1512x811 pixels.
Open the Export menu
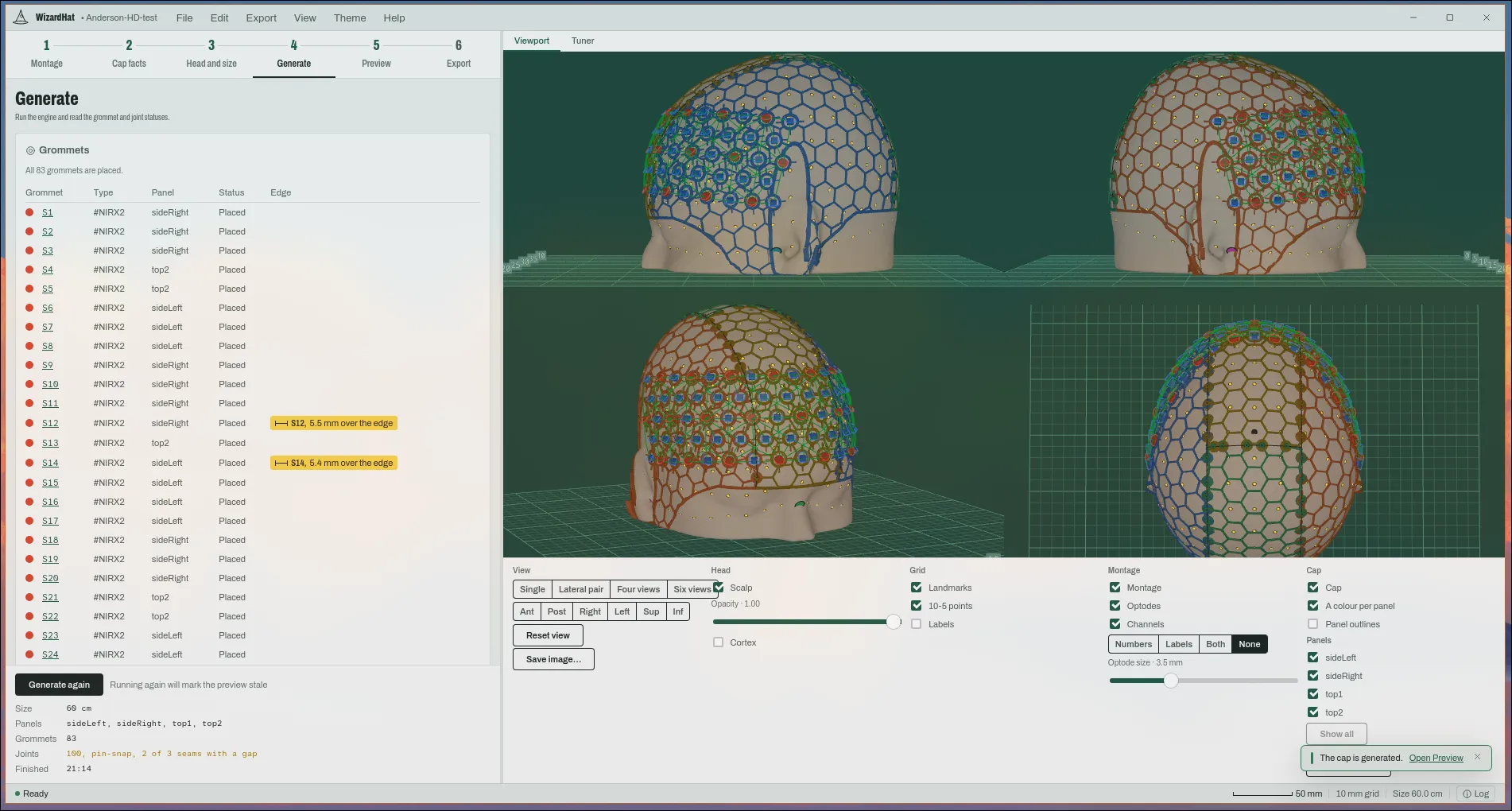(261, 17)
